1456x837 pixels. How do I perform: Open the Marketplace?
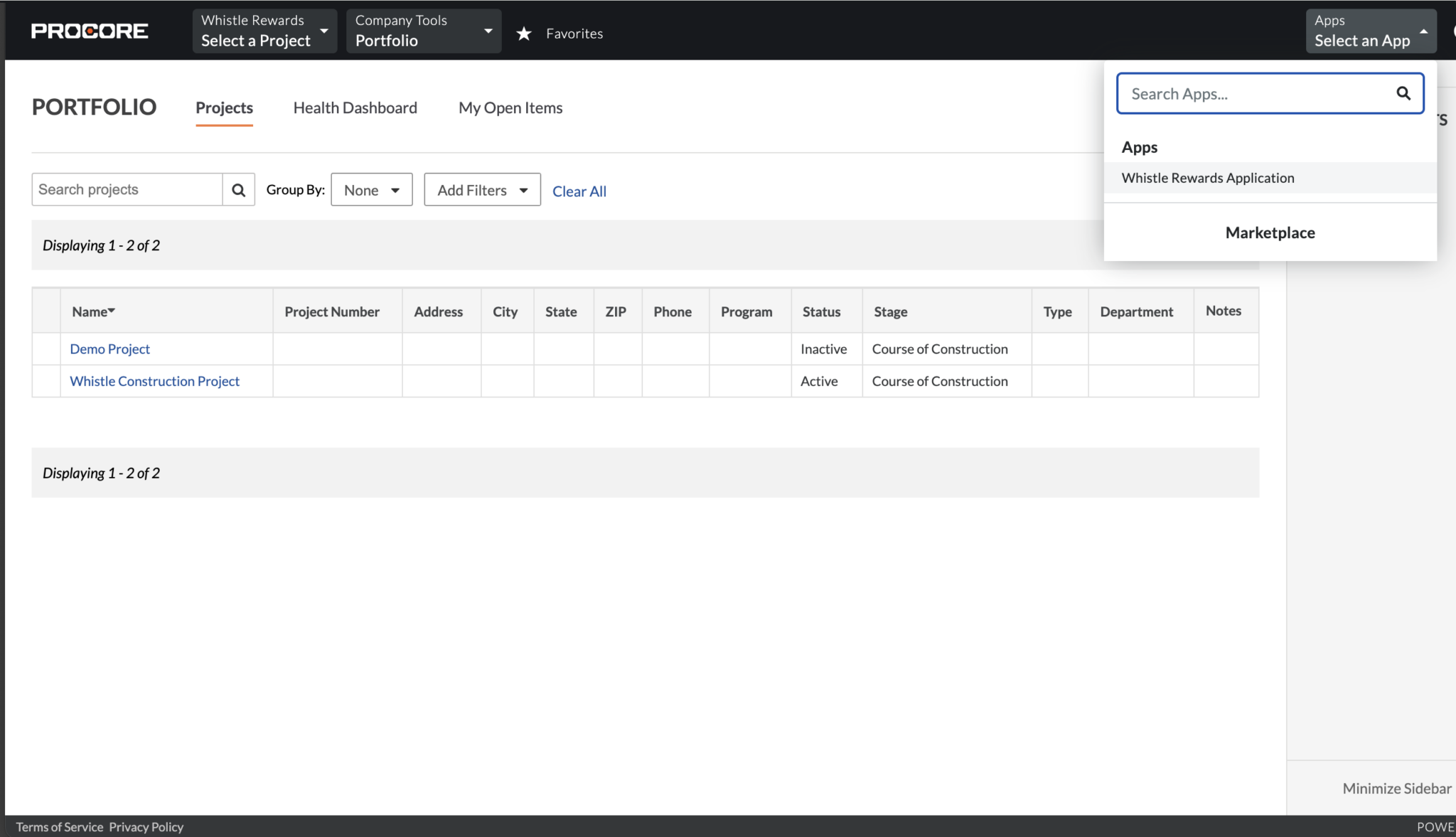click(x=1269, y=233)
